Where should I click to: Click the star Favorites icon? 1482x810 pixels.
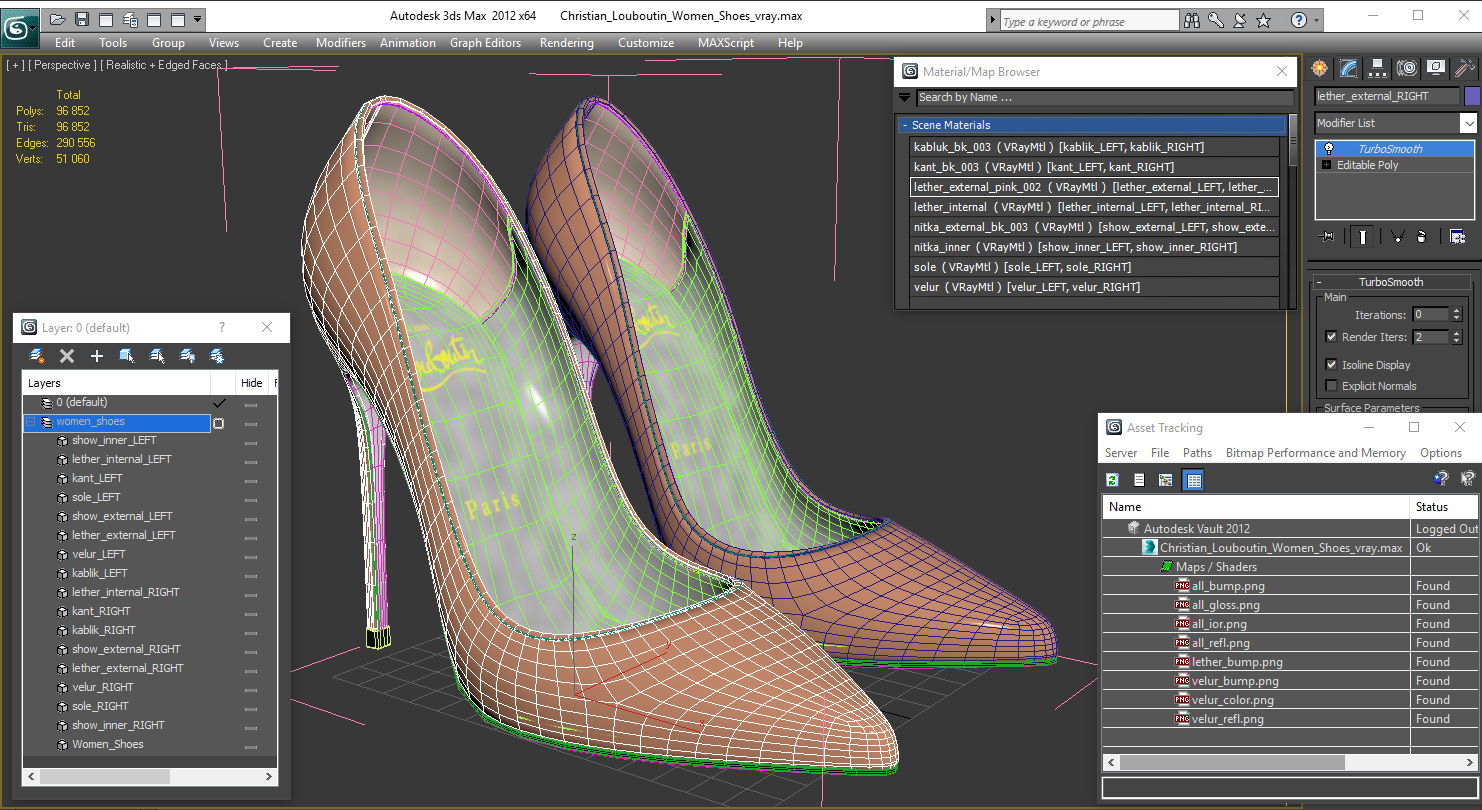pyautogui.click(x=1264, y=20)
